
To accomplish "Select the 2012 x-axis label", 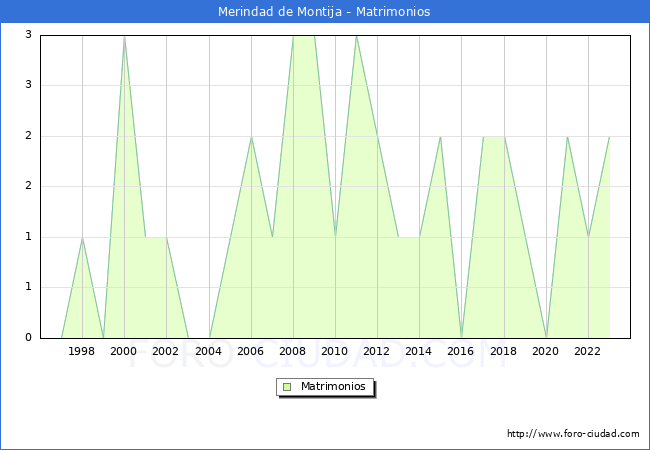I will 377,351.
